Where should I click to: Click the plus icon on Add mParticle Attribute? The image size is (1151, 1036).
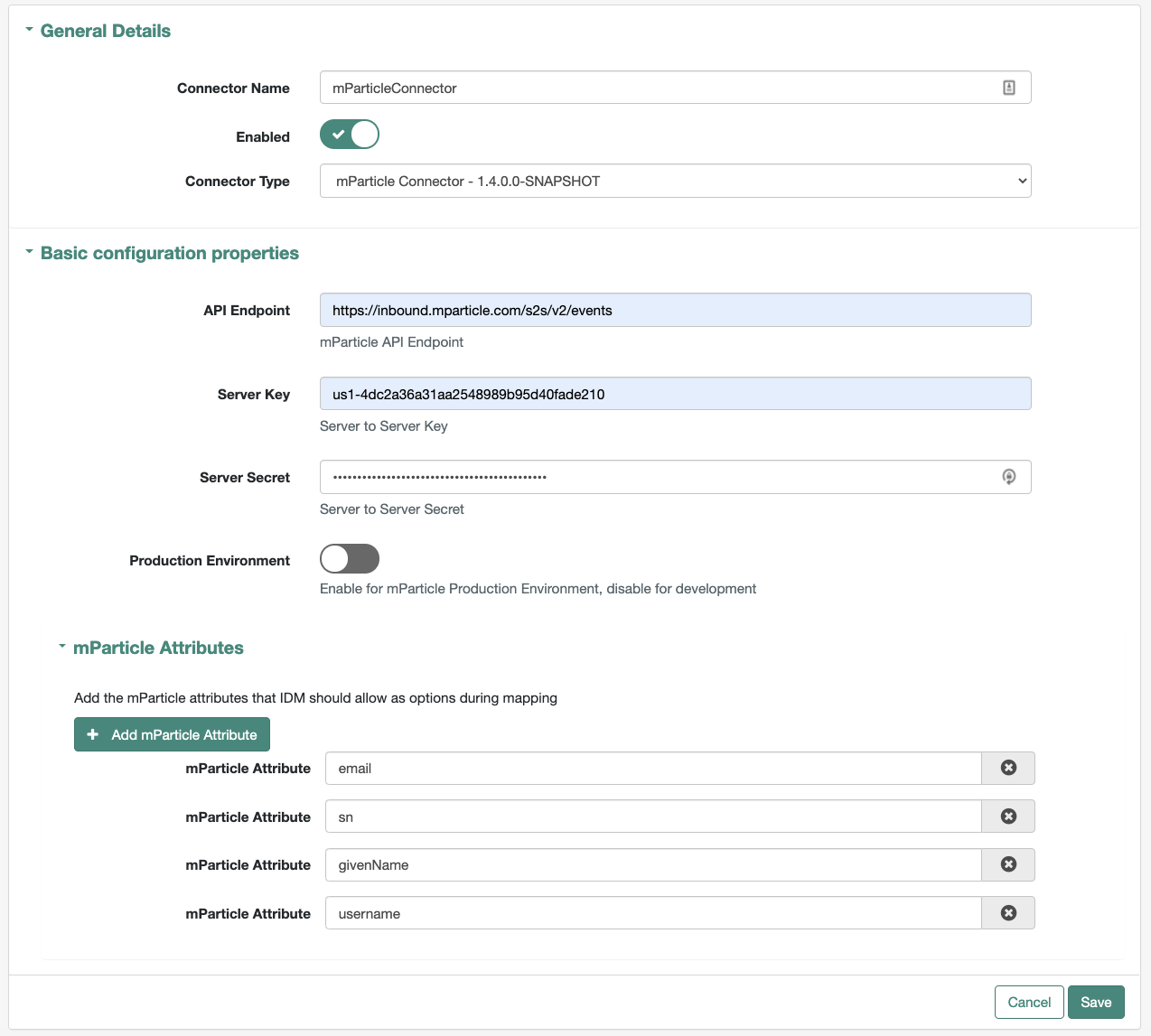[92, 734]
